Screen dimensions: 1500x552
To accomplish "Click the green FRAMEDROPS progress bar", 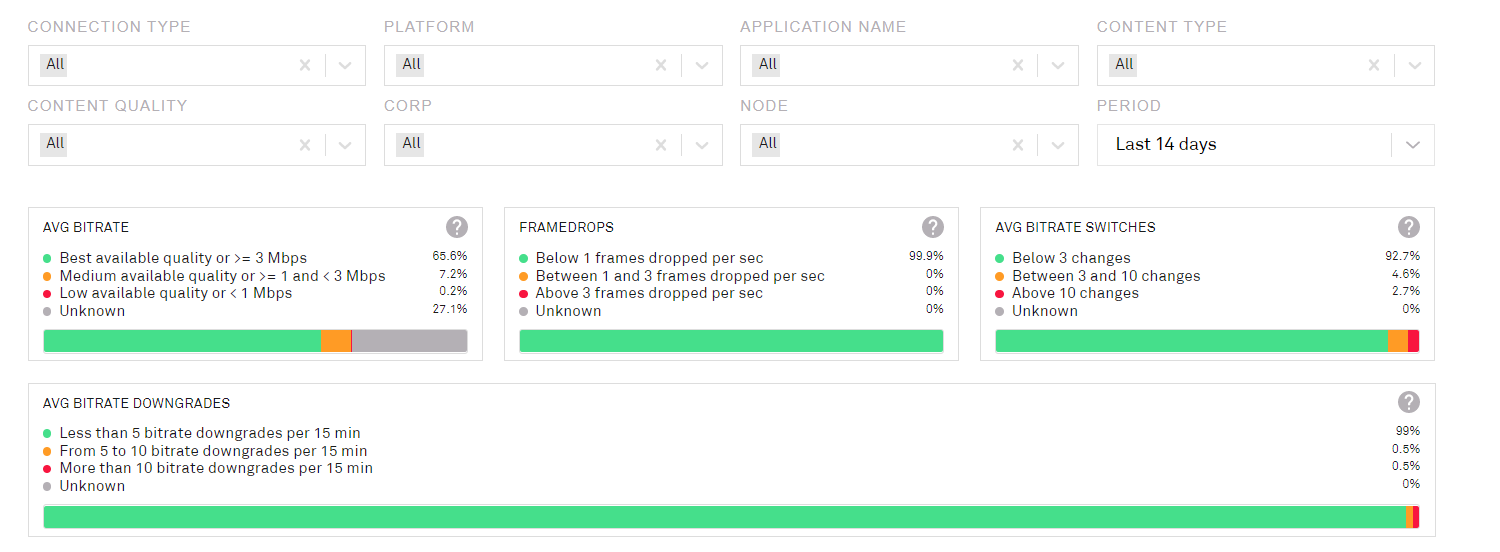I will click(731, 341).
